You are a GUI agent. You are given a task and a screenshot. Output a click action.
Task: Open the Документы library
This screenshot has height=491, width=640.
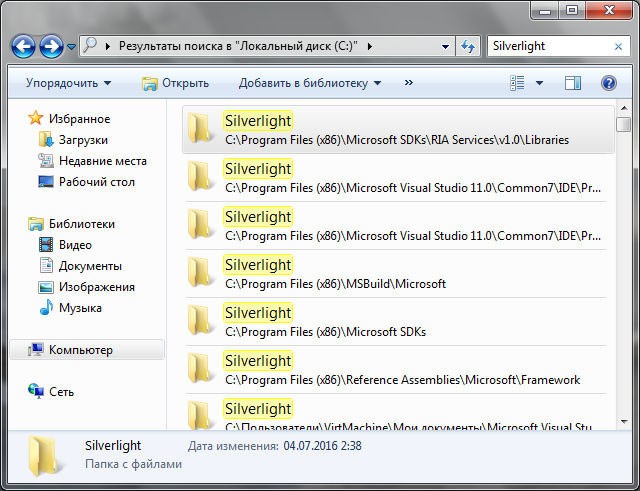click(90, 266)
